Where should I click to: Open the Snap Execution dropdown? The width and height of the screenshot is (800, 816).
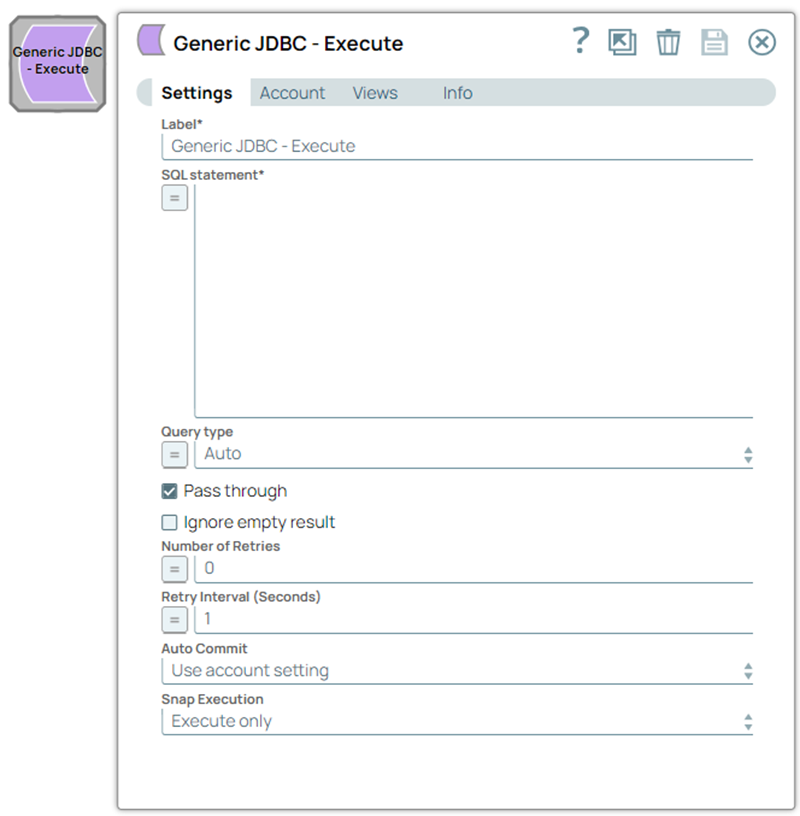(456, 722)
